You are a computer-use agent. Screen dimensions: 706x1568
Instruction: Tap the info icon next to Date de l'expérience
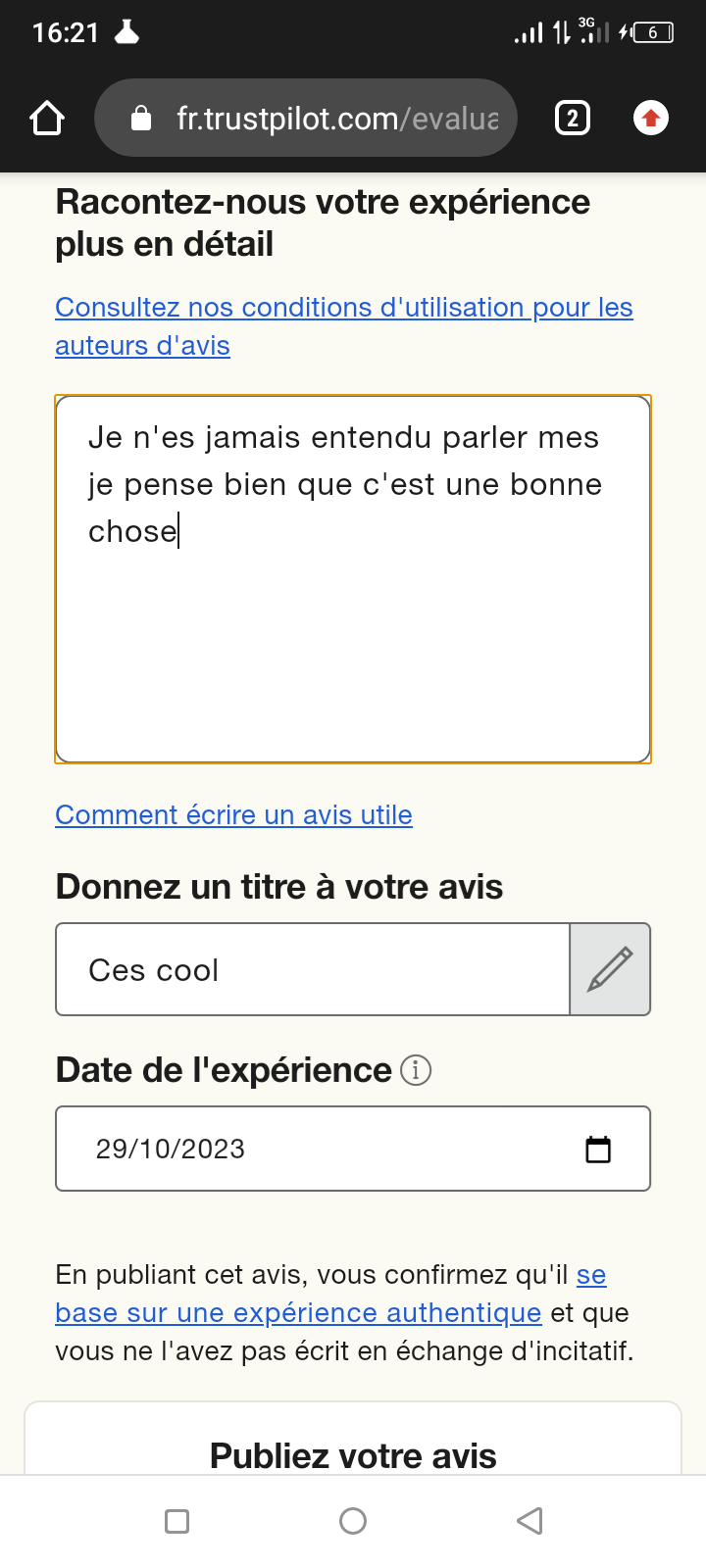416,1070
